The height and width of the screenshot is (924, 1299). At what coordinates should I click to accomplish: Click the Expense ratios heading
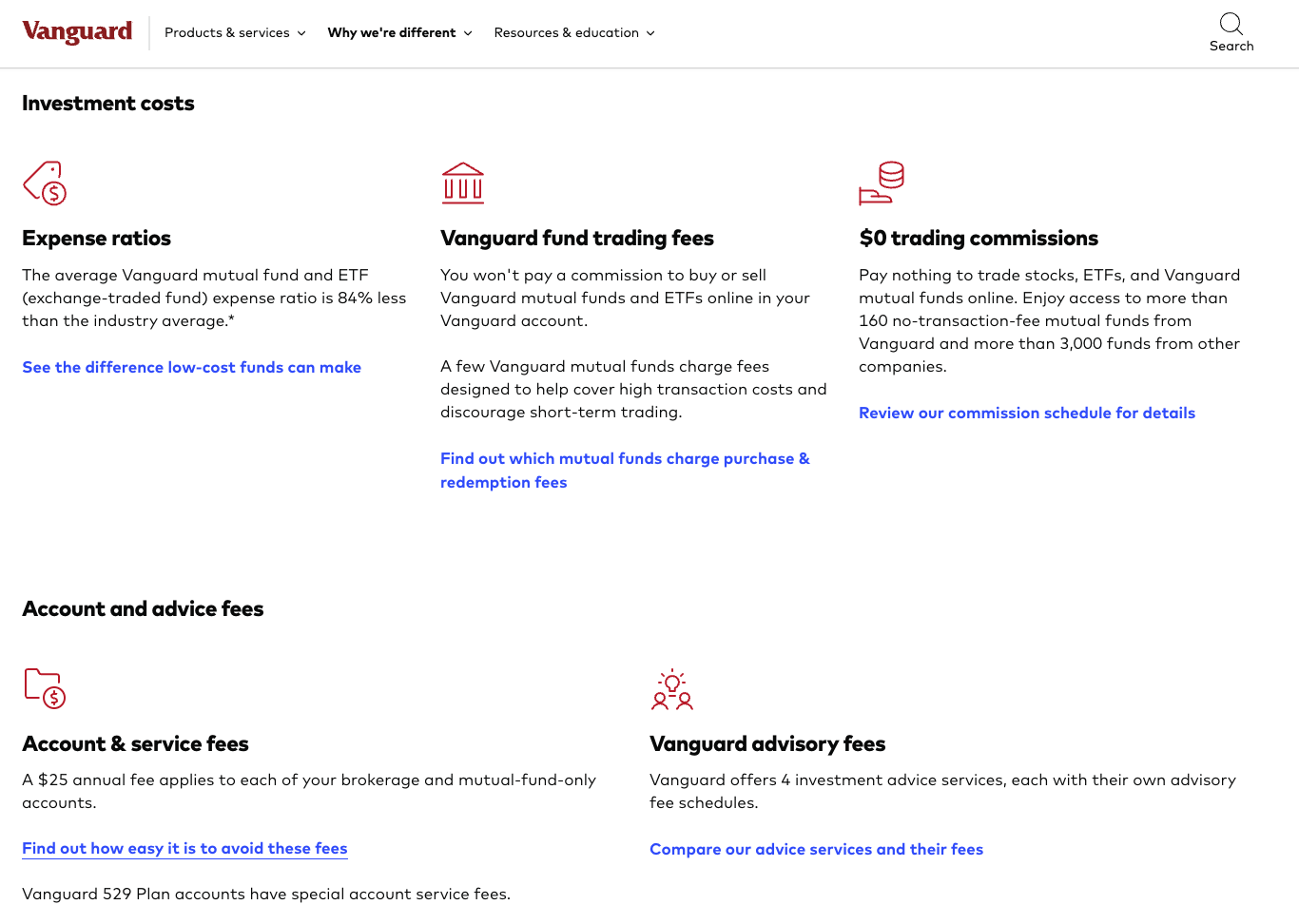[97, 238]
